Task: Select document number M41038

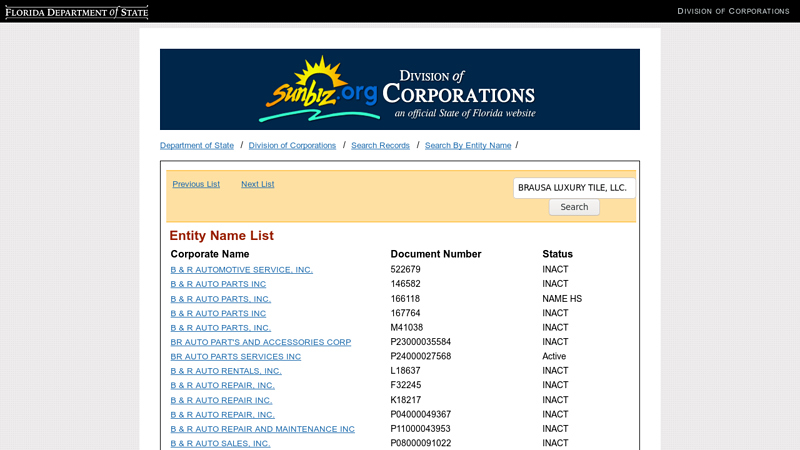Action: coord(407,327)
